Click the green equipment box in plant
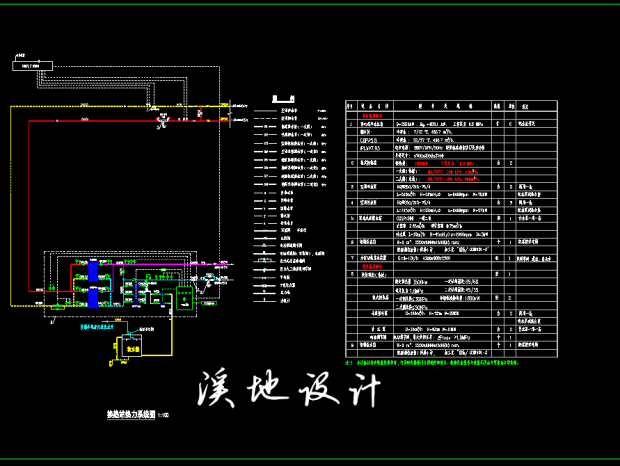The width and height of the screenshot is (620, 466). tap(184, 295)
